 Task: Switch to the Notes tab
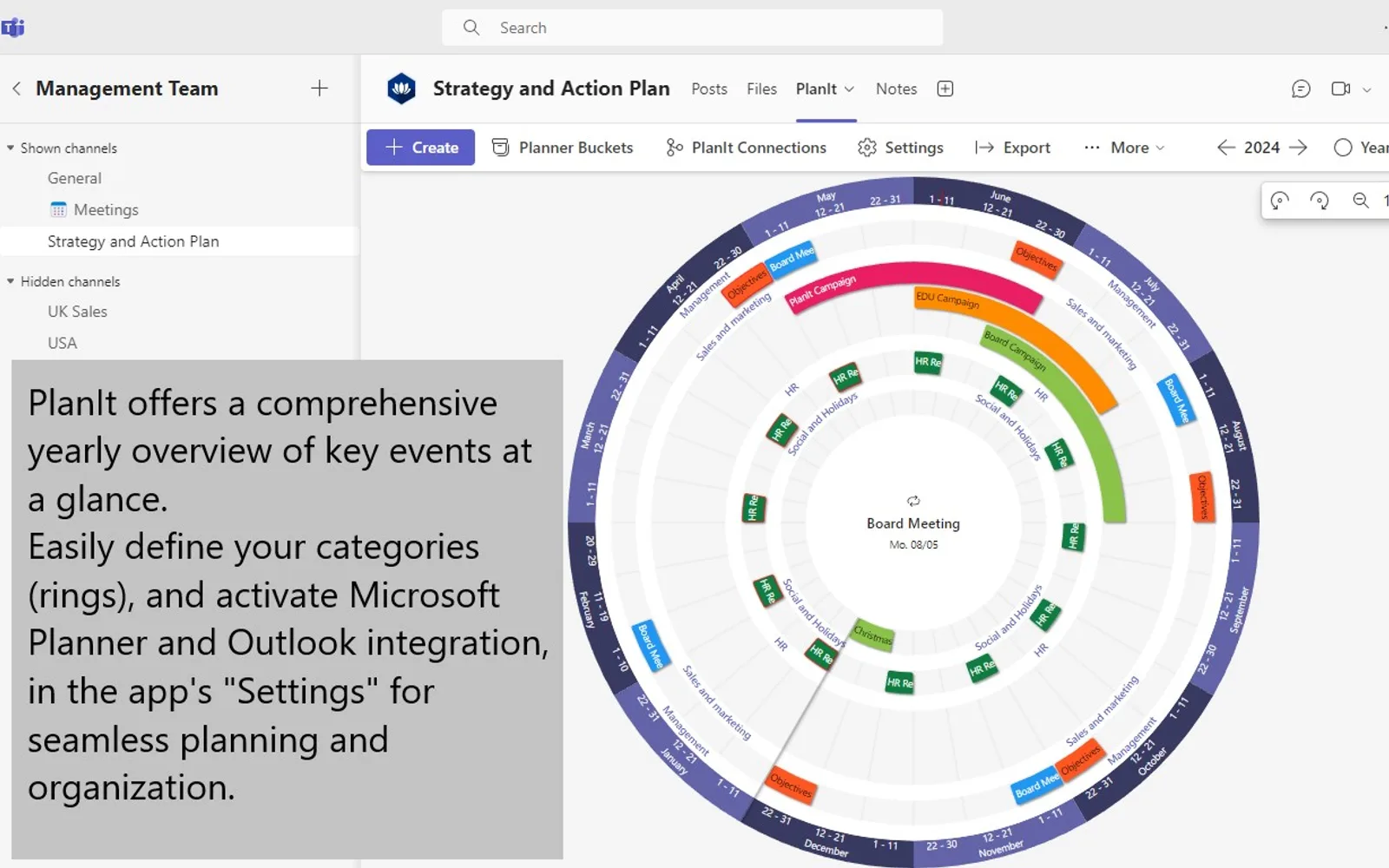(x=896, y=89)
